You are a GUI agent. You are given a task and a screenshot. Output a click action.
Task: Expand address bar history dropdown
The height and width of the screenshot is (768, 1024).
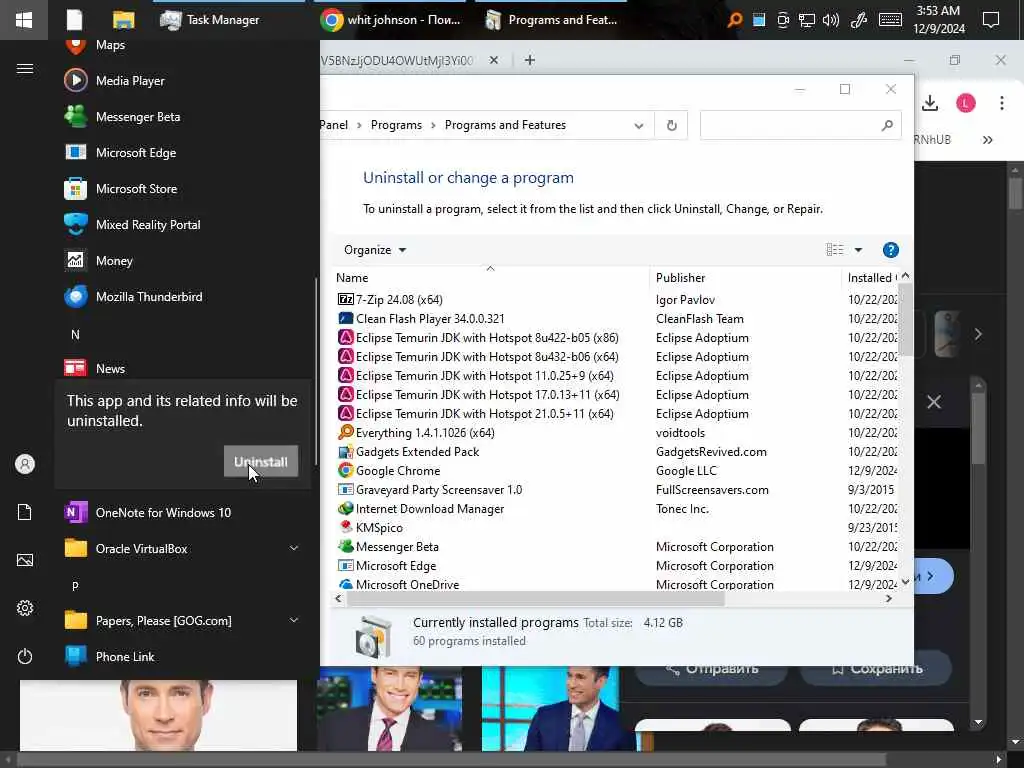tap(638, 125)
